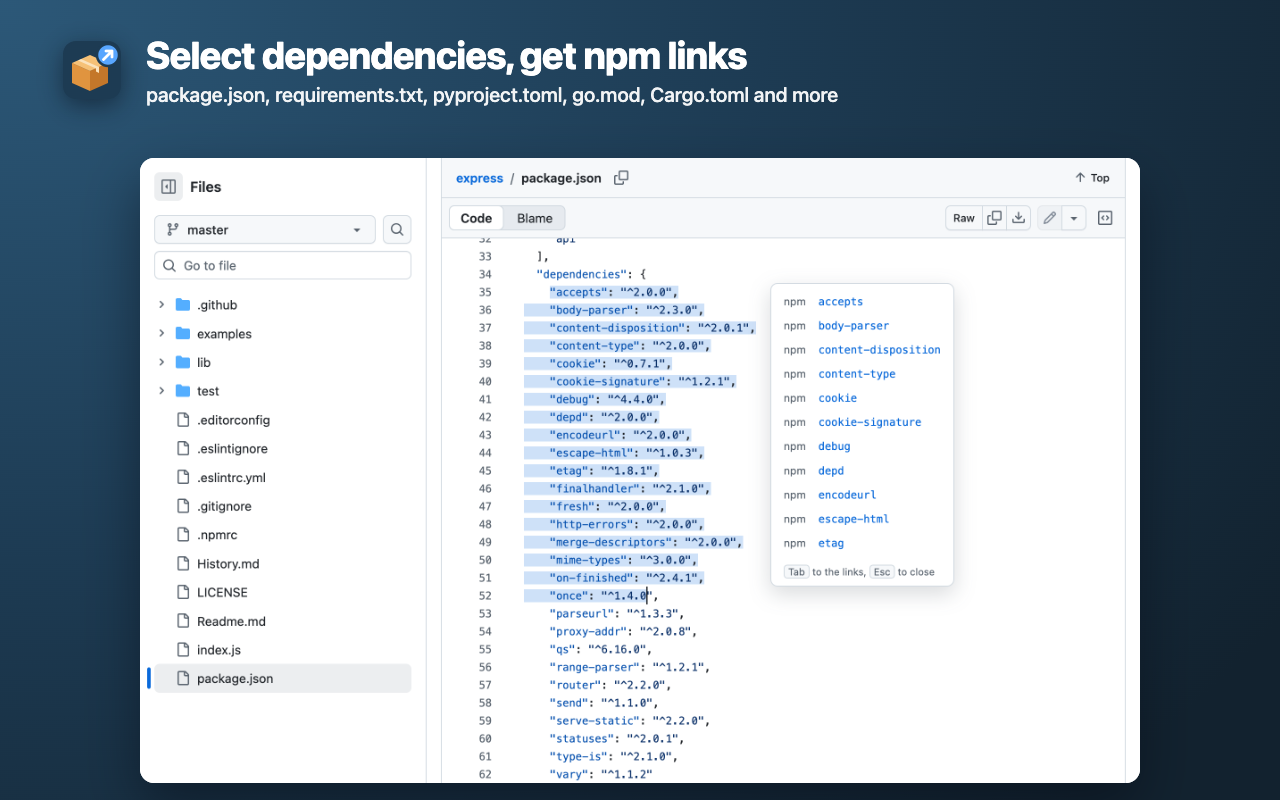Screen dimensions: 1280x800
Task: Open .gitignore in the file tree
Action: point(224,506)
